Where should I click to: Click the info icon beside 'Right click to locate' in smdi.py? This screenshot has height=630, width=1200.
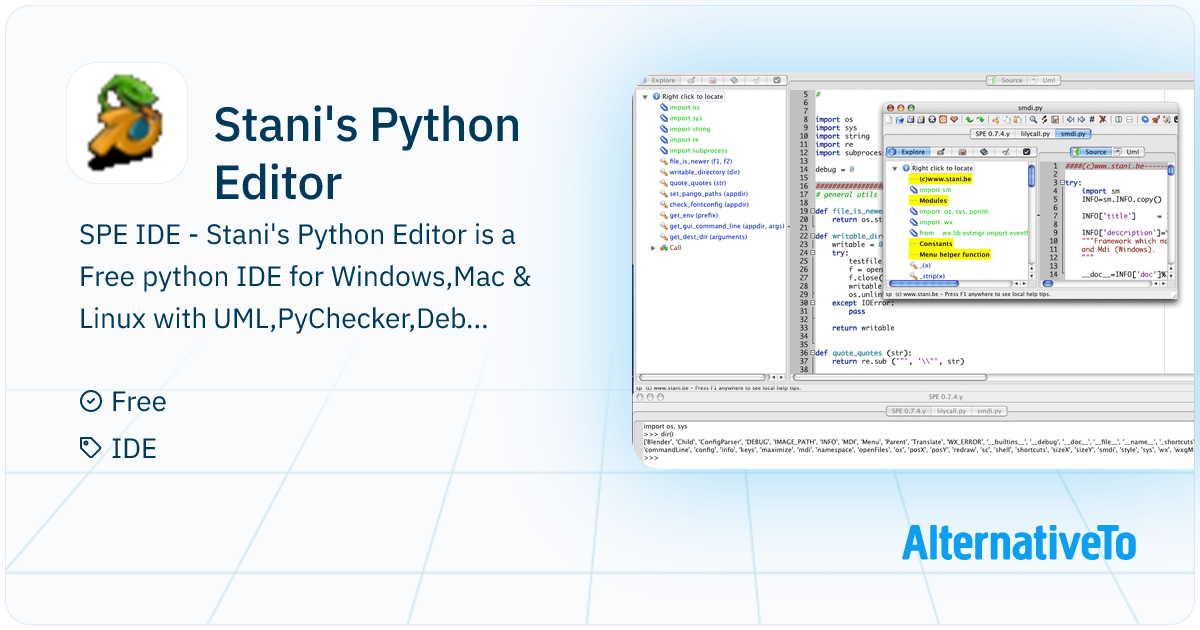(906, 168)
